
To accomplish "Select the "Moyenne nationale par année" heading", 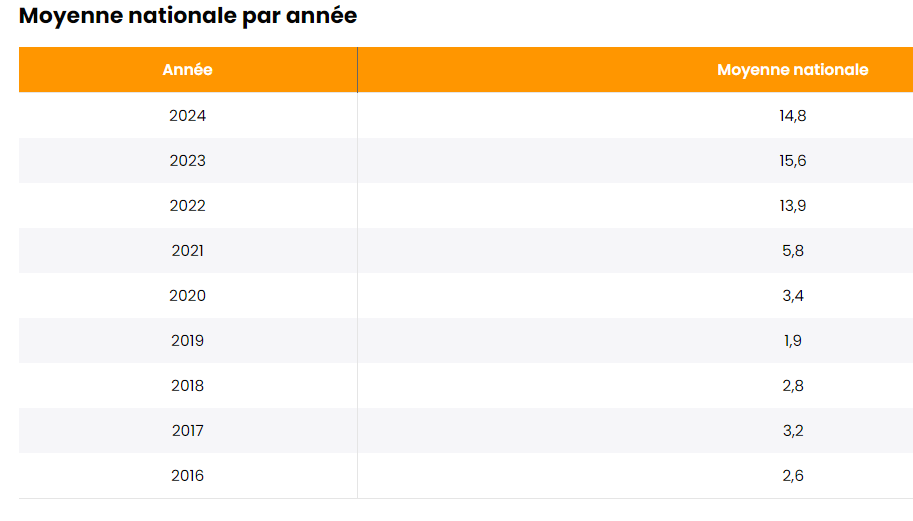I will (188, 16).
